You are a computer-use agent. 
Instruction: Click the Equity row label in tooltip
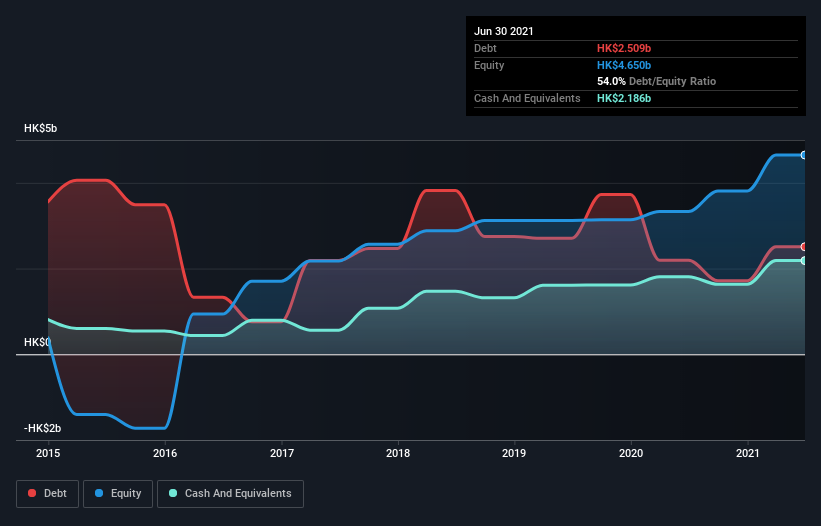[489, 65]
